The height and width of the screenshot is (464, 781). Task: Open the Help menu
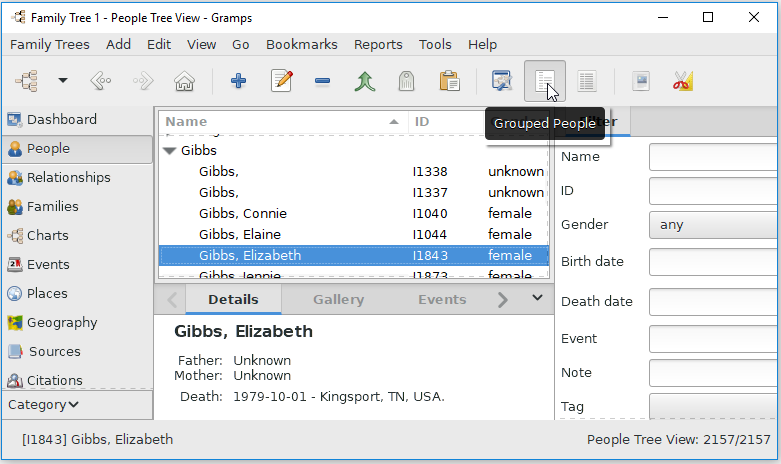coord(482,44)
